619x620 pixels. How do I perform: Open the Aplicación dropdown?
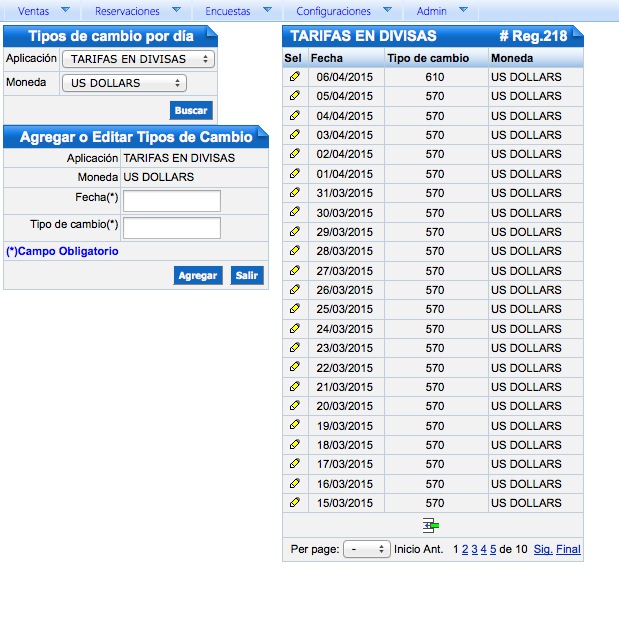[138, 59]
